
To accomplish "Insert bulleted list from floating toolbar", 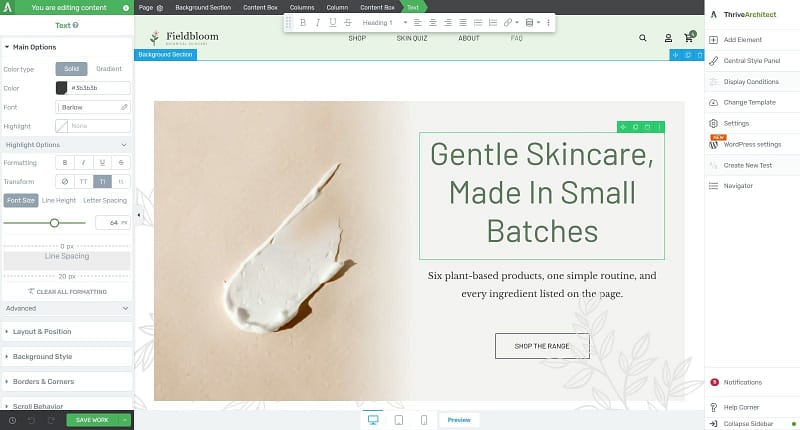I will click(478, 22).
